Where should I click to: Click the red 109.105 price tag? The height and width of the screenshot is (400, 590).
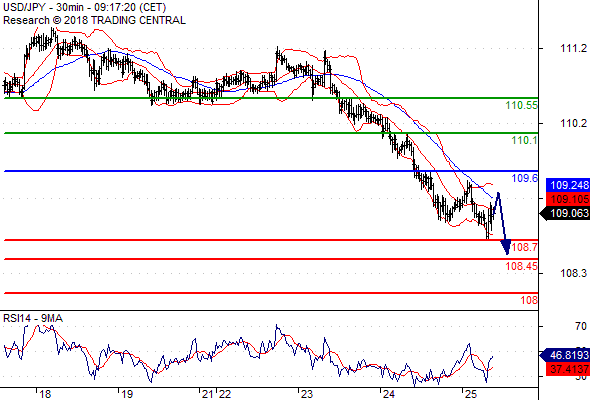[567, 198]
